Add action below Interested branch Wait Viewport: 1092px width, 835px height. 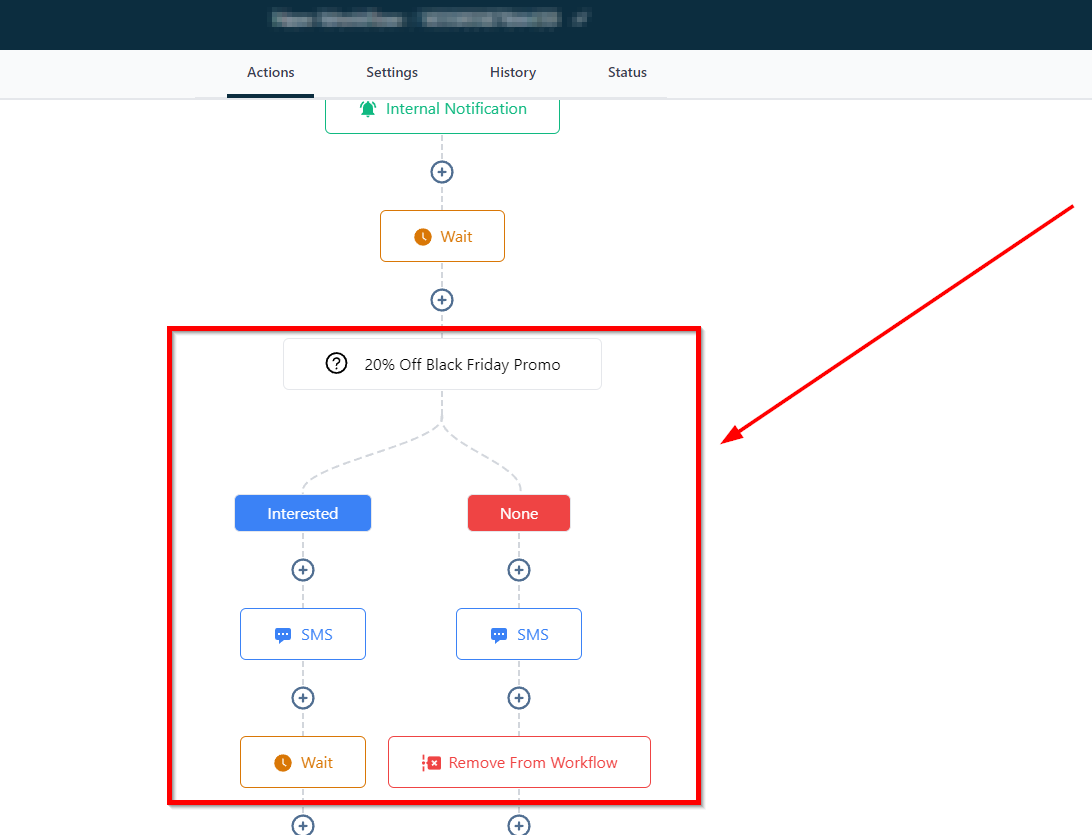pos(303,825)
